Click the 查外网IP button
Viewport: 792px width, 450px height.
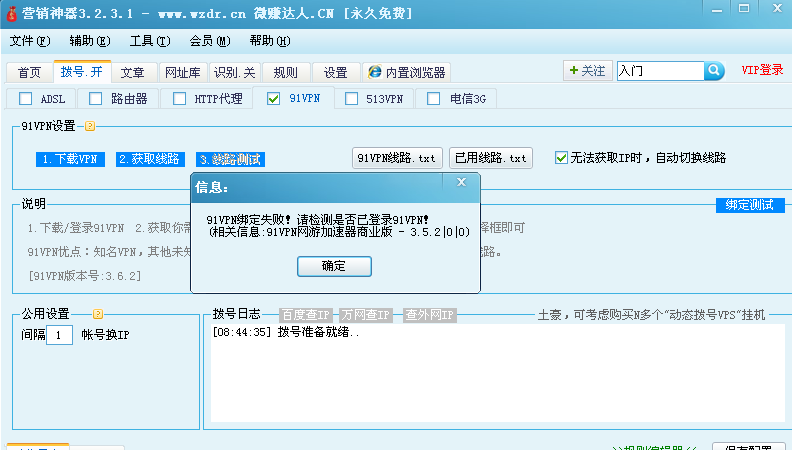430,315
